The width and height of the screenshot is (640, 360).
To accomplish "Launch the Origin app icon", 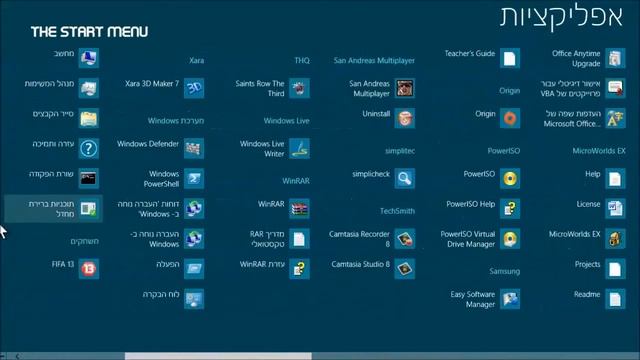I will [510, 118].
